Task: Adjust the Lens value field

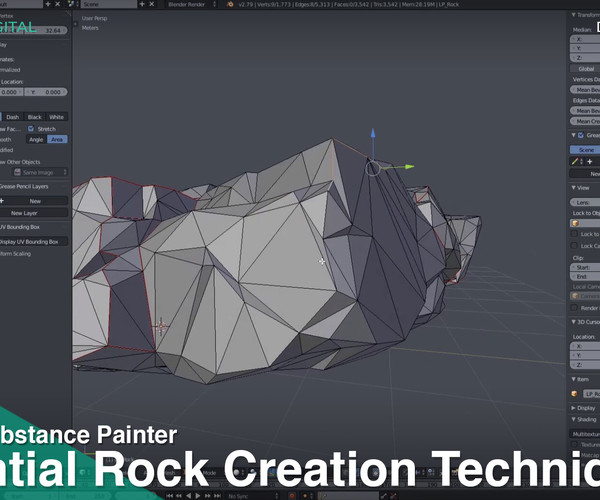Action: click(x=585, y=202)
